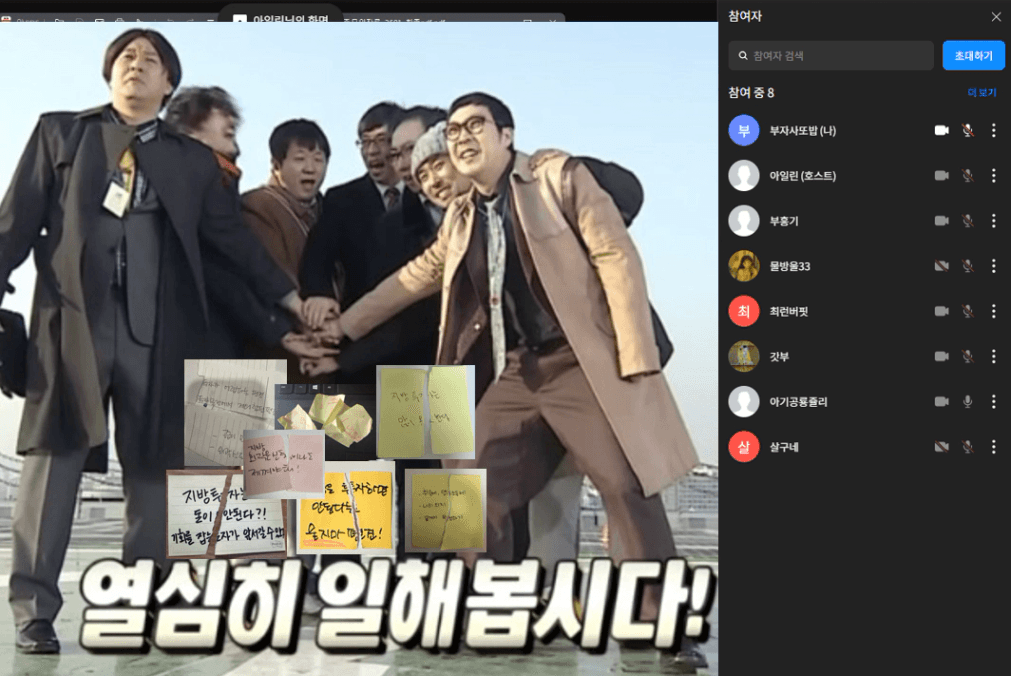Image resolution: width=1011 pixels, height=676 pixels.
Task: Click the blue 부 avatar of 부자사또밥
Action: pyautogui.click(x=744, y=130)
